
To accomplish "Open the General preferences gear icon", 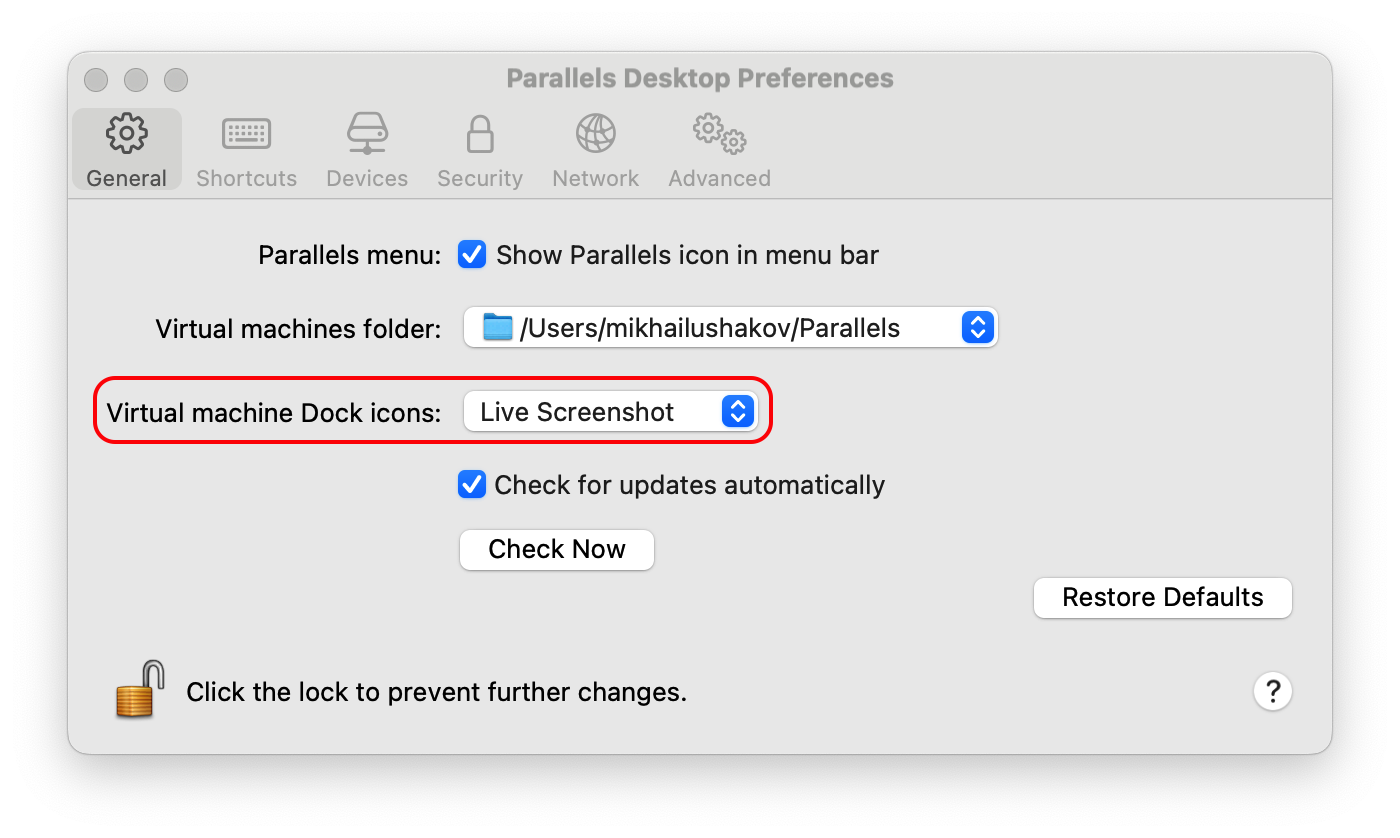I will [x=127, y=134].
